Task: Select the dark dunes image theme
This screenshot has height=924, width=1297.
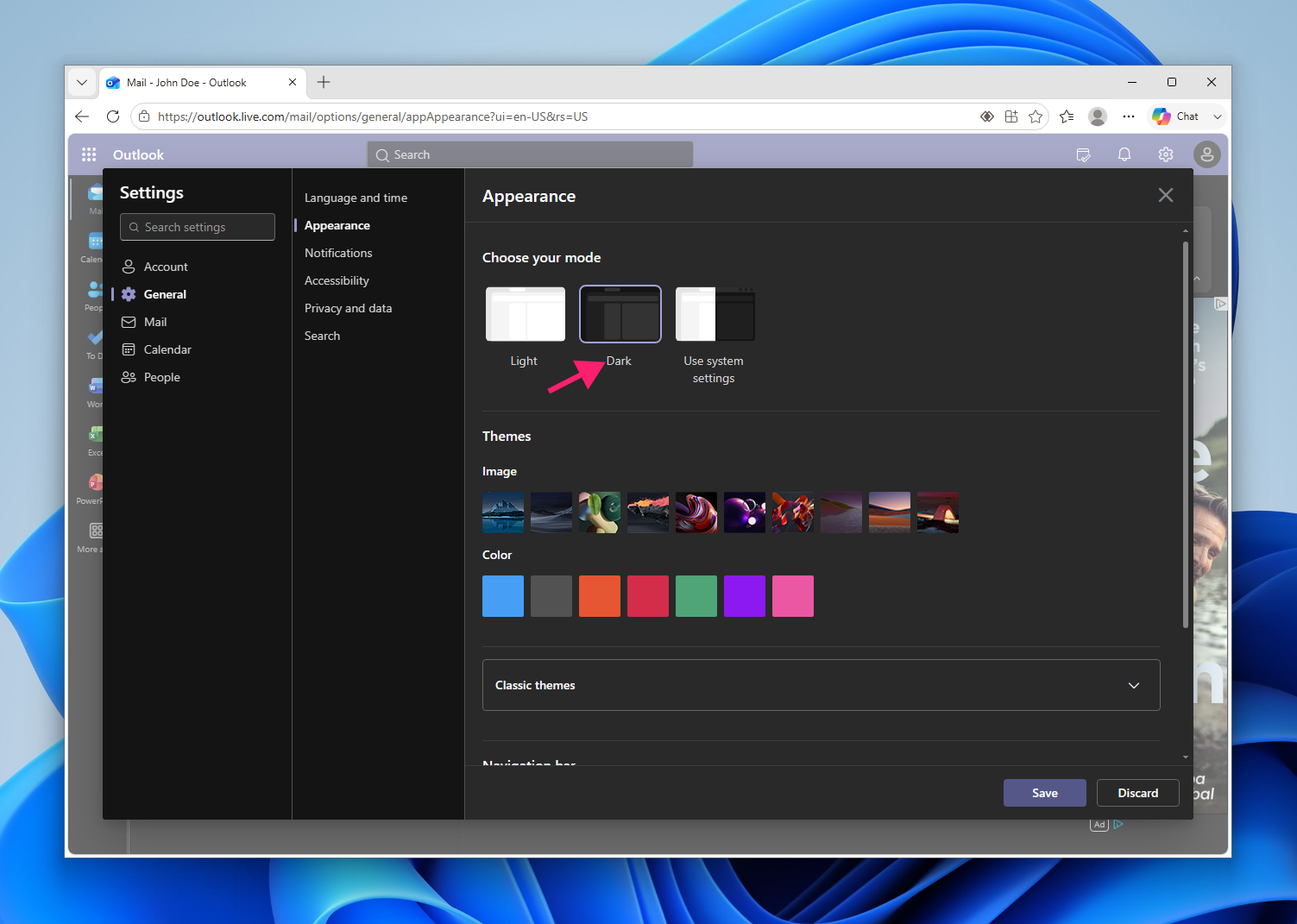Action: pyautogui.click(x=551, y=512)
